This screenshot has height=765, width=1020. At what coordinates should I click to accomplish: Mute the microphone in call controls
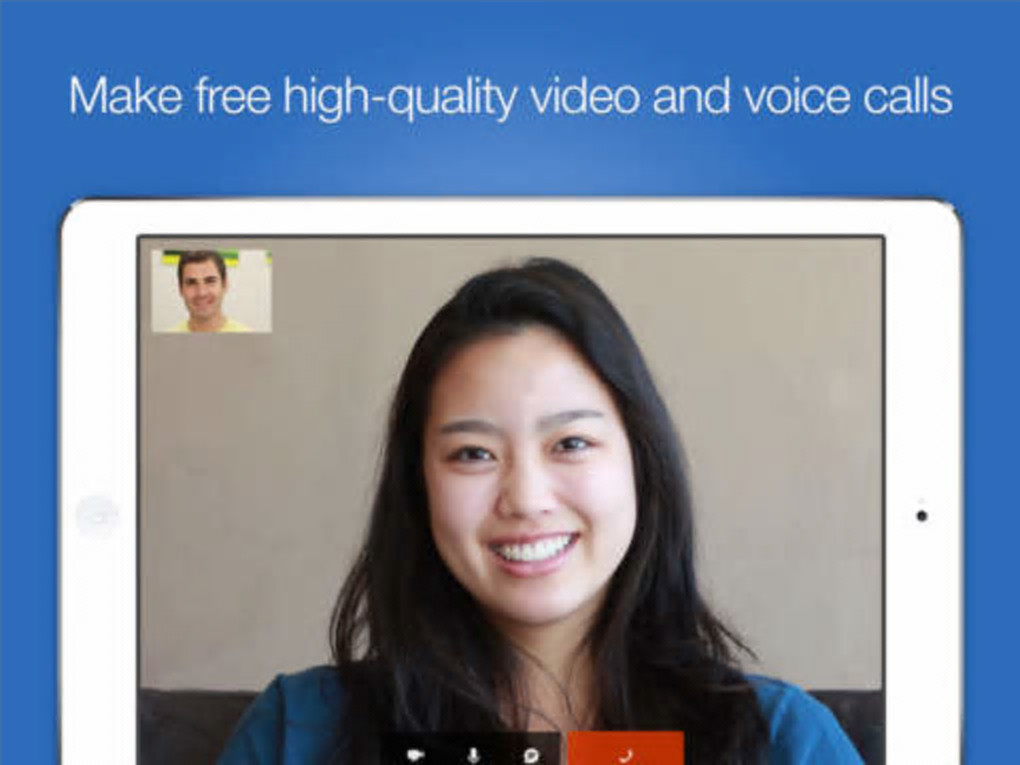pos(474,755)
